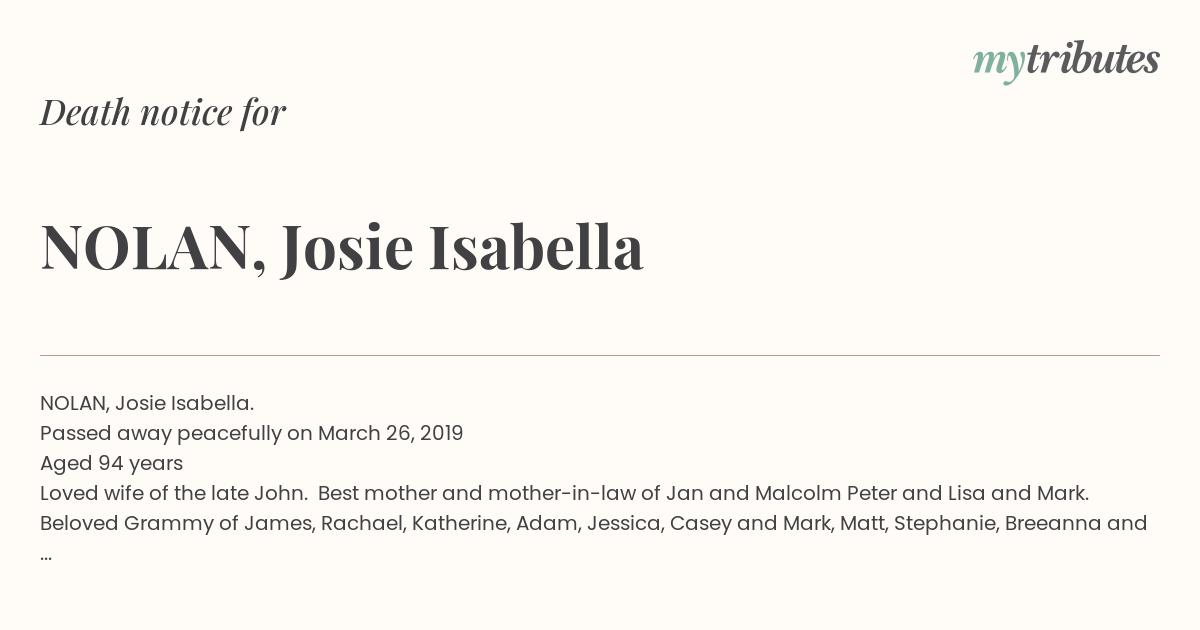Click "Loved wife of the late John."
1200x630 pixels.
tap(173, 493)
